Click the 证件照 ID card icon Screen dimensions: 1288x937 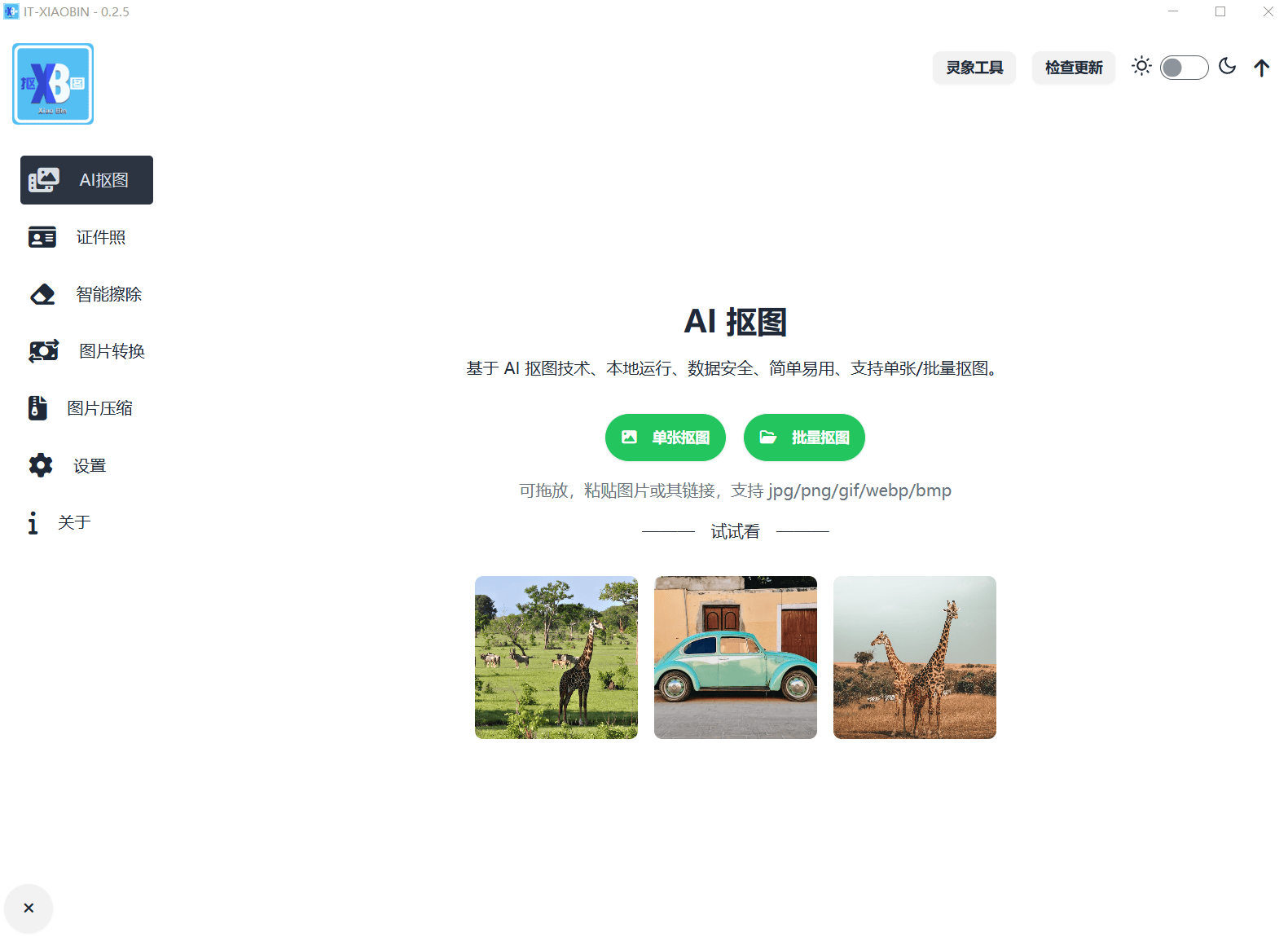[42, 237]
